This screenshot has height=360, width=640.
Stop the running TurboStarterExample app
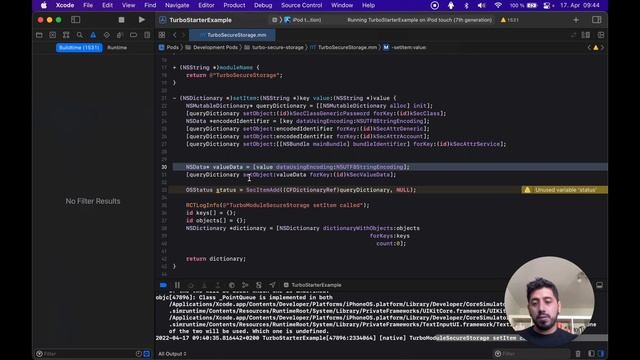click(121, 20)
